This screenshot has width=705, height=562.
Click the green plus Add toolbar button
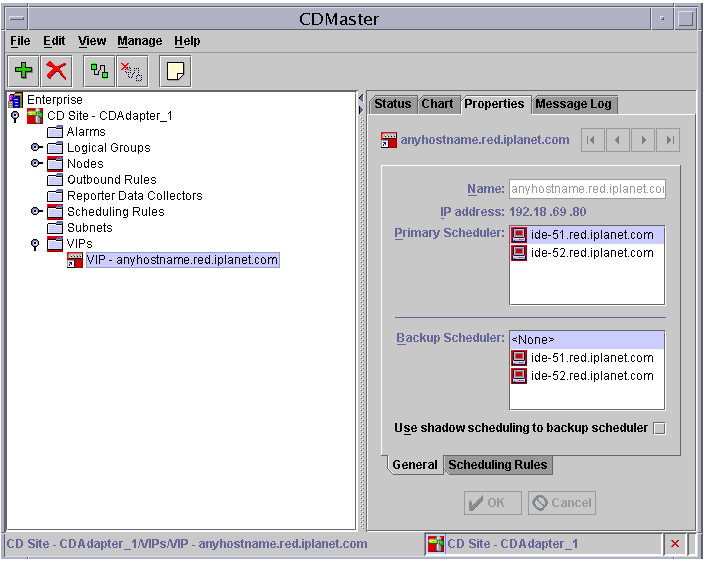pos(23,71)
